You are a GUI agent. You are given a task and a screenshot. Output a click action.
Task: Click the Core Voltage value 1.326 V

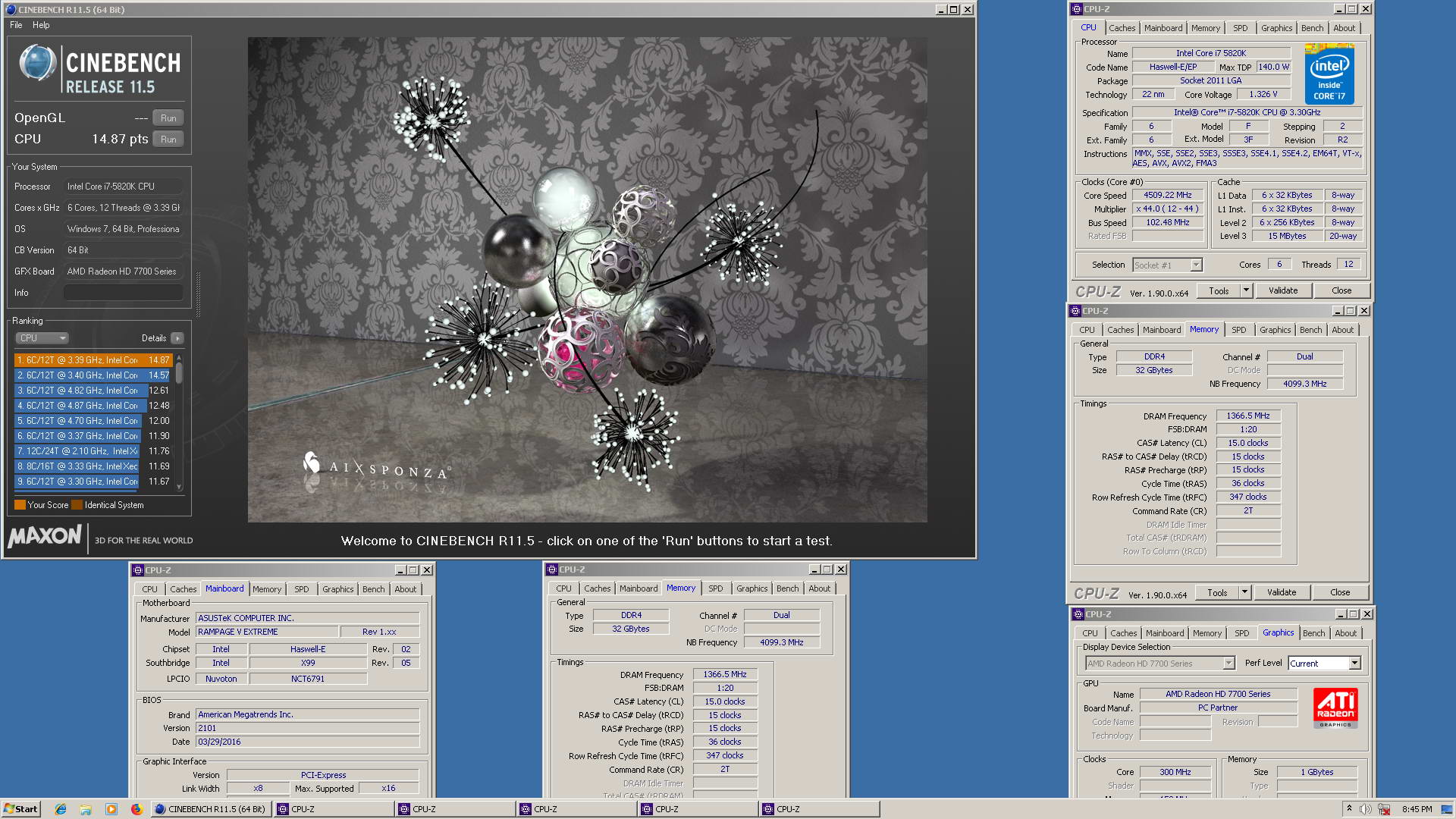coord(1263,94)
